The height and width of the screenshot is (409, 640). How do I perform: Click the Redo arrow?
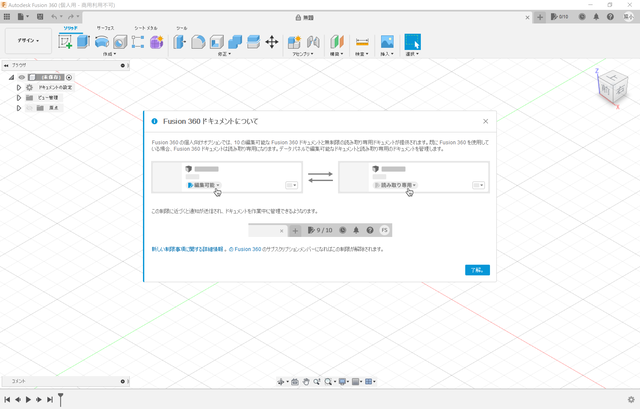(71, 17)
